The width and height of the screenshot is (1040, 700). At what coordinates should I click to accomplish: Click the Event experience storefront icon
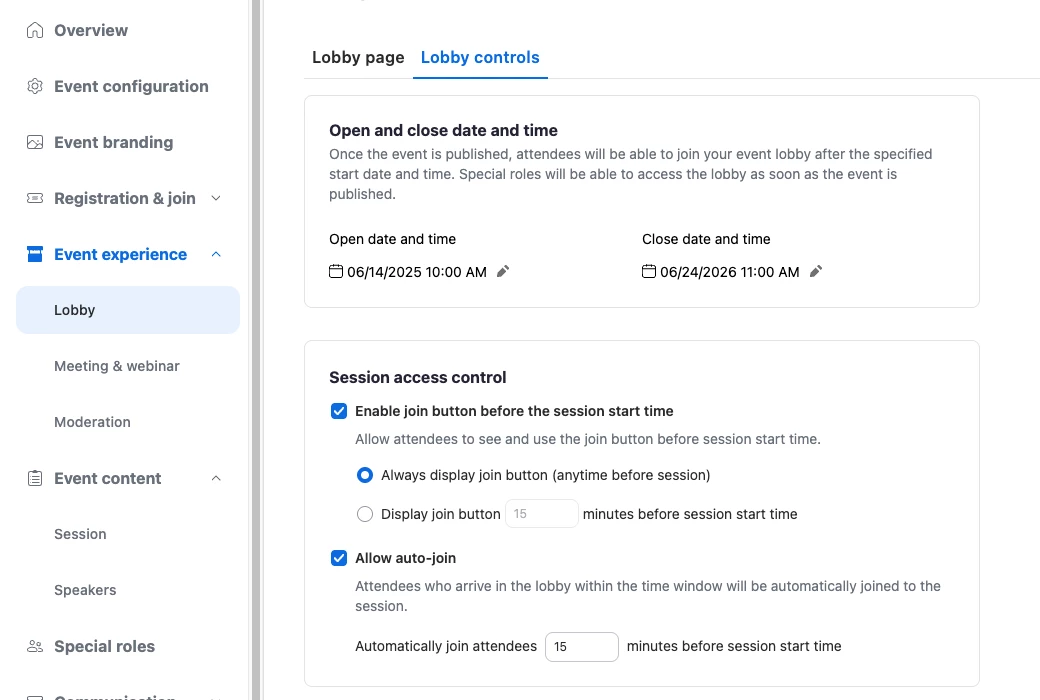[x=34, y=254]
